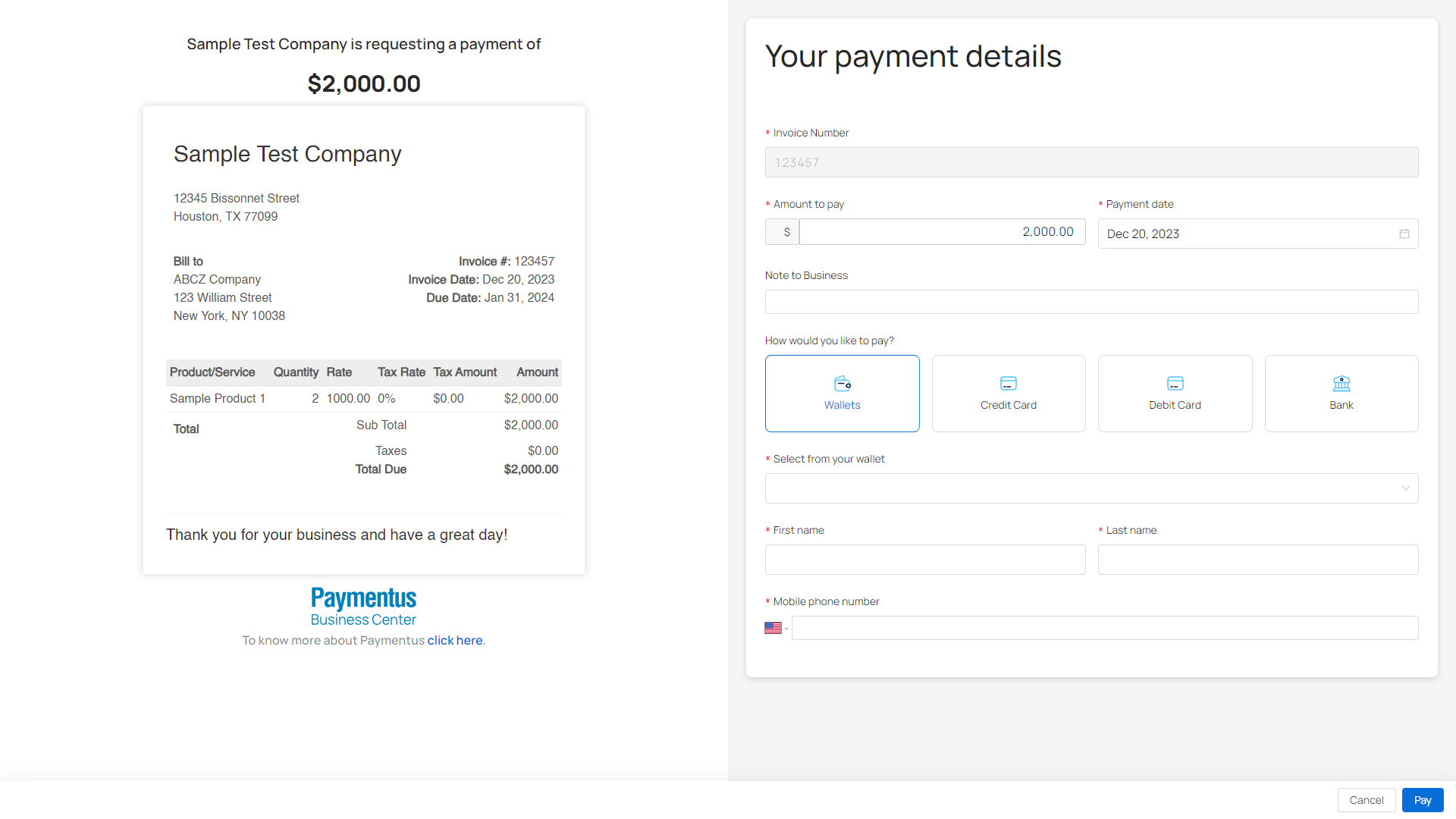Viewport: 1456px width, 819px height.
Task: Click the Amount to pay field
Action: pos(942,232)
